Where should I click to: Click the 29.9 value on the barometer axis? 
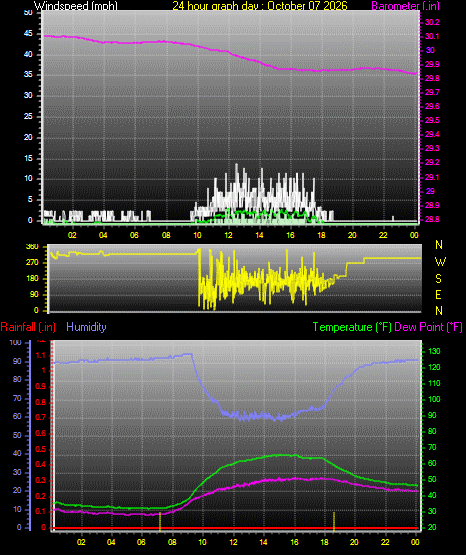(x=432, y=64)
